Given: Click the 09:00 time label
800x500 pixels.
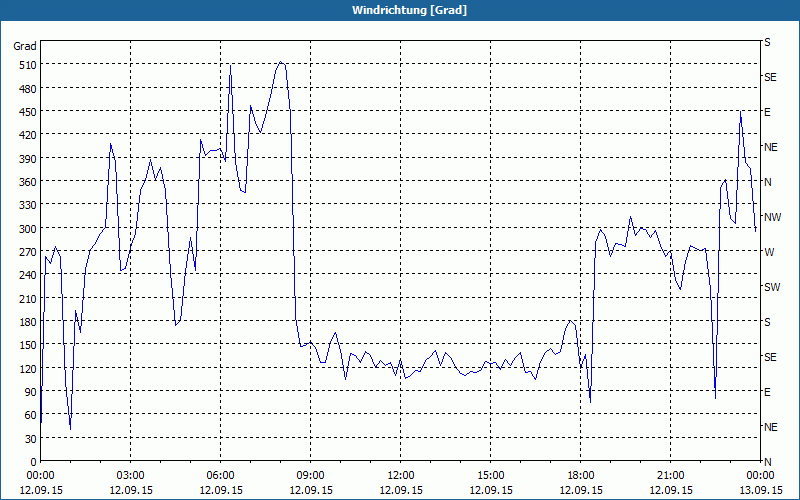Looking at the screenshot, I should click(x=311, y=476).
